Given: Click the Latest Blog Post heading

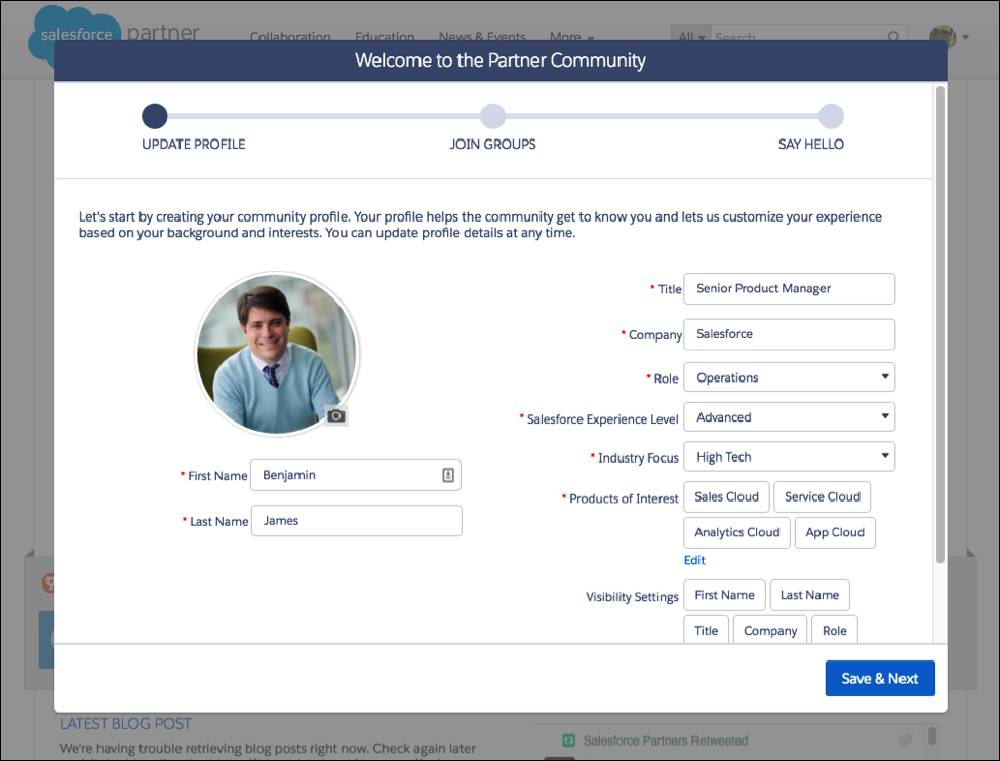Looking at the screenshot, I should 126,723.
